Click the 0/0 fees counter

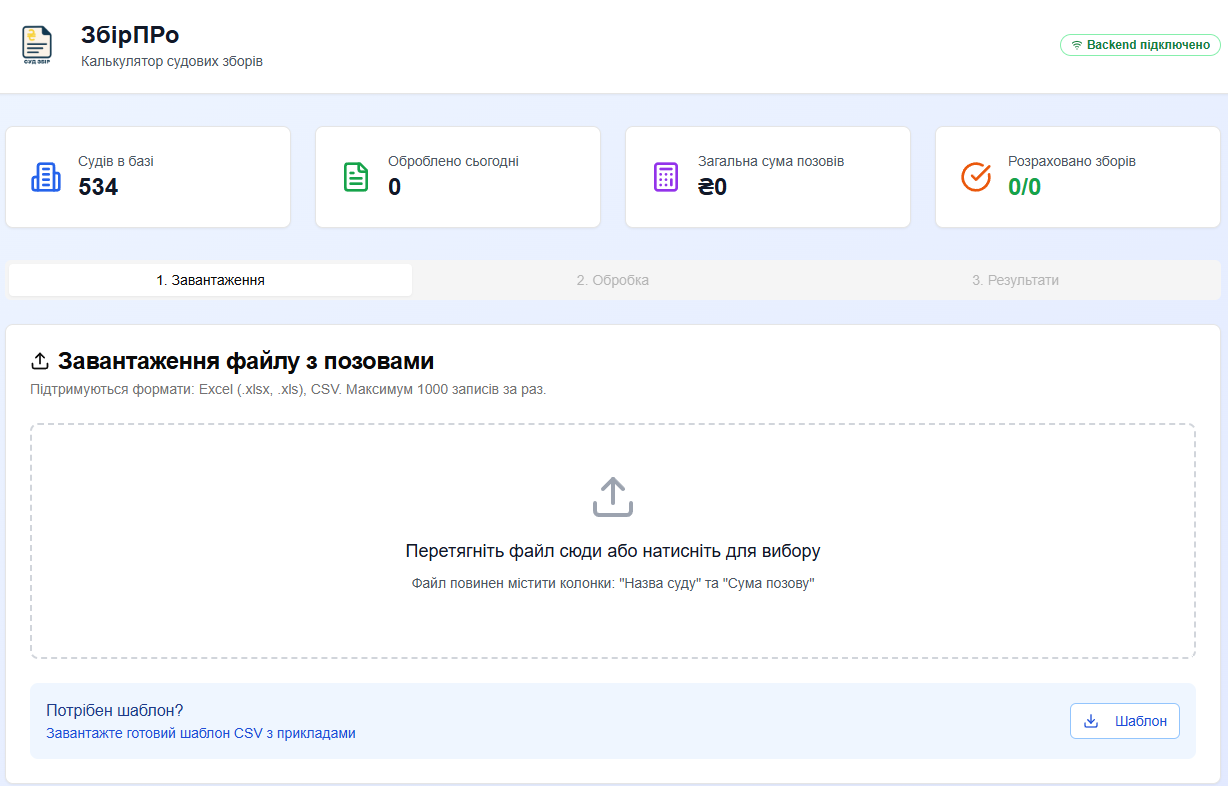click(x=1025, y=186)
